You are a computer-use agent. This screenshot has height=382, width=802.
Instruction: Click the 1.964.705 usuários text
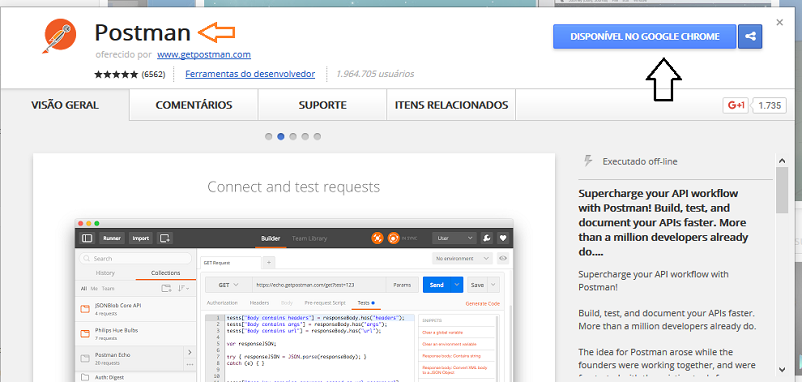point(375,74)
